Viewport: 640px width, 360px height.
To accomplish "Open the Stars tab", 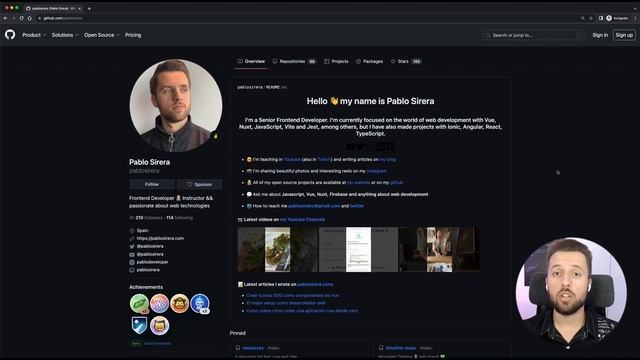I will [406, 61].
